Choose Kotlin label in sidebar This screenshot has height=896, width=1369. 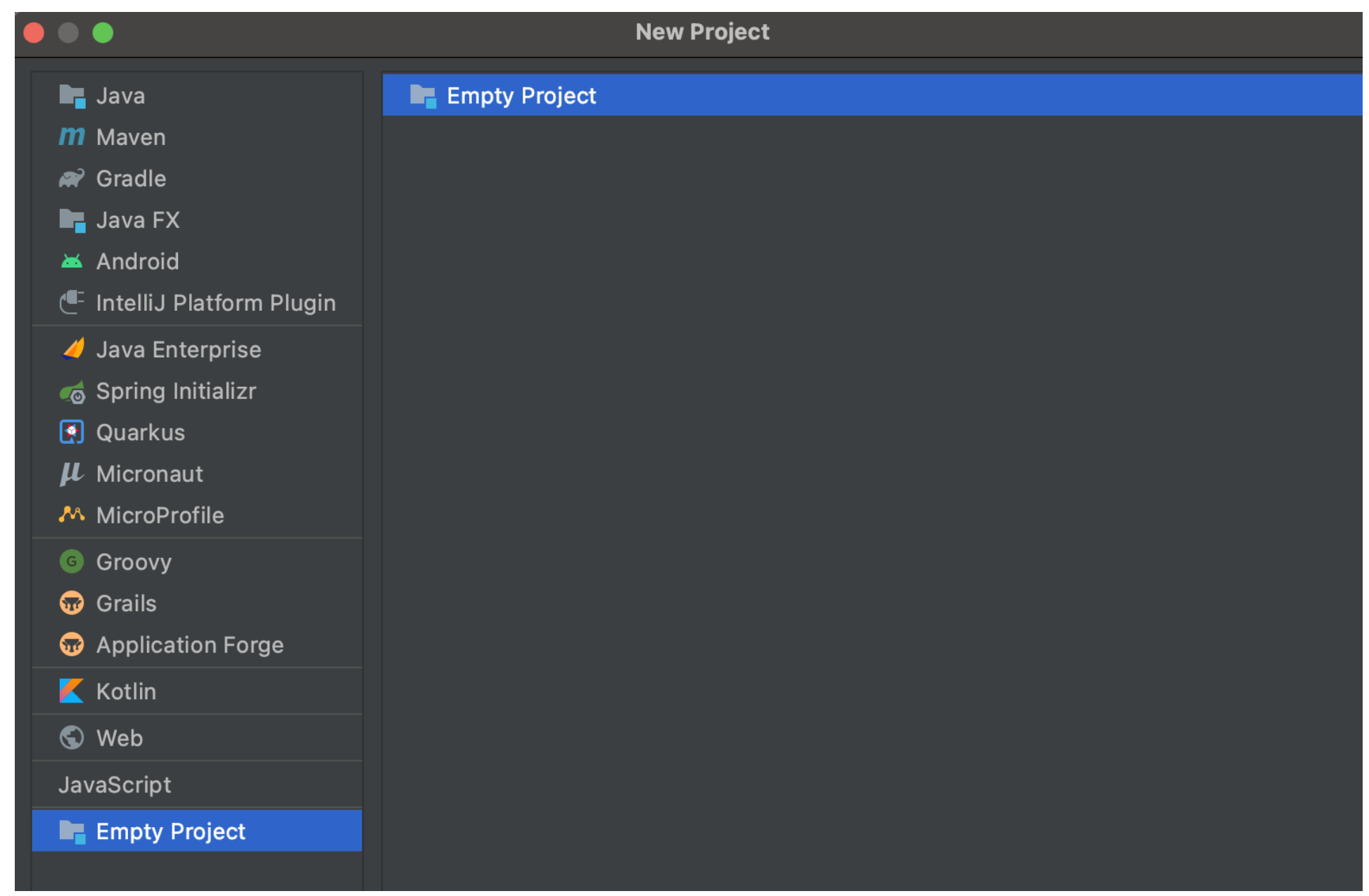click(x=127, y=691)
